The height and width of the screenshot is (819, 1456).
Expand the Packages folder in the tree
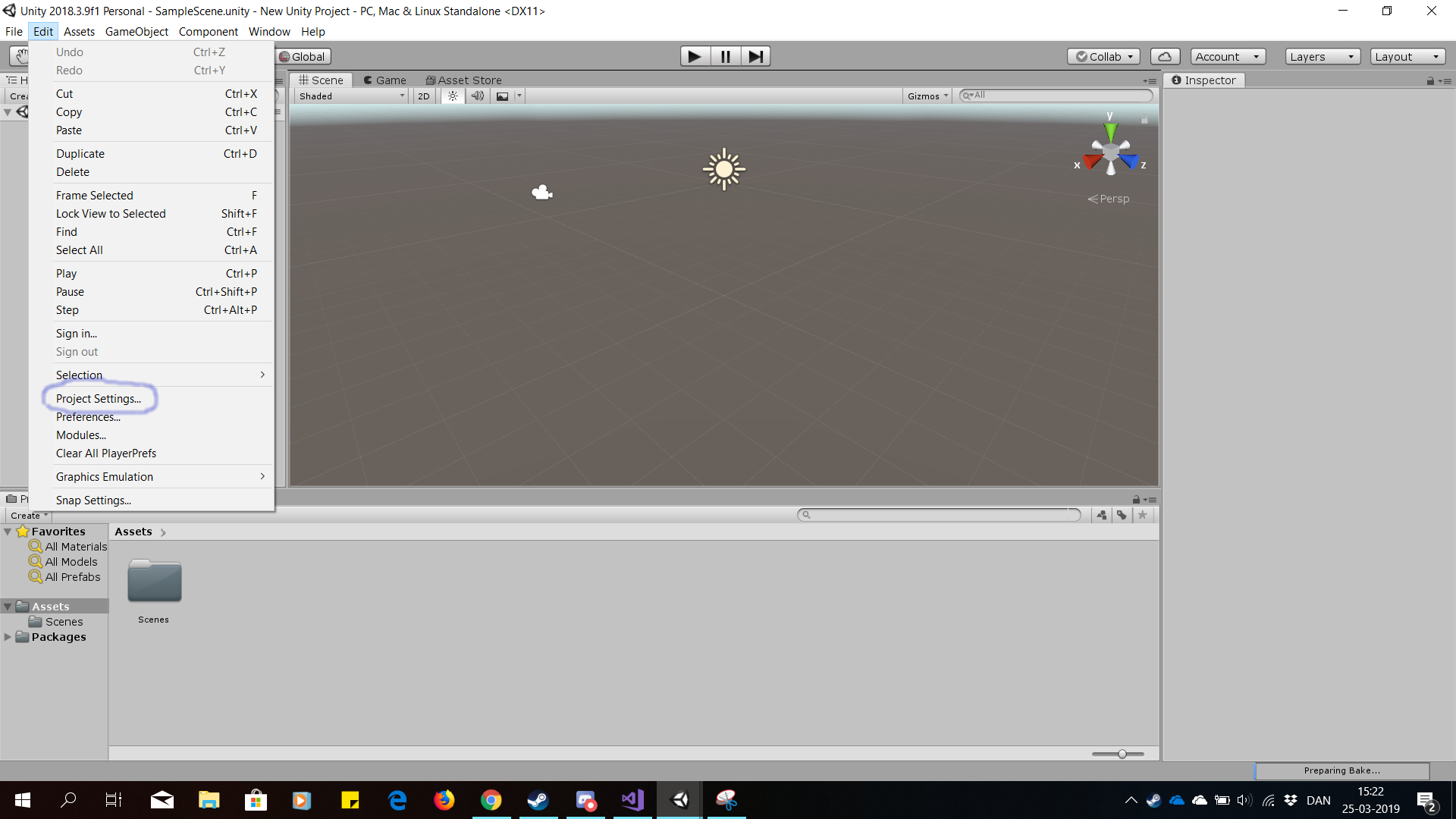click(8, 637)
